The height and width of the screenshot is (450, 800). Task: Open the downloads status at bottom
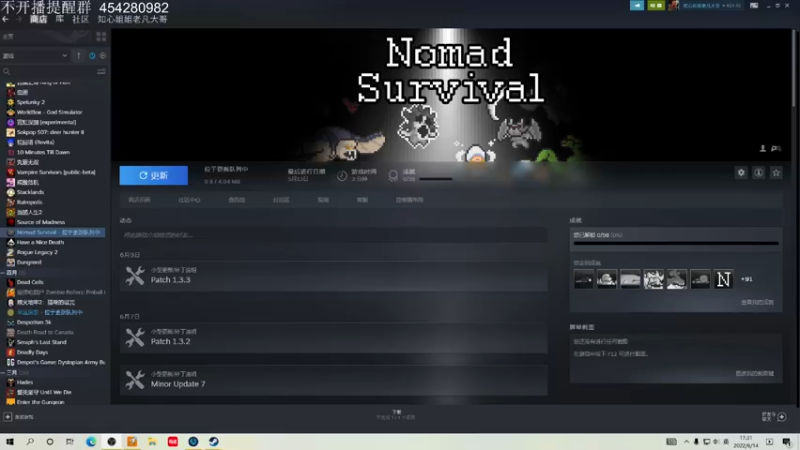click(396, 415)
